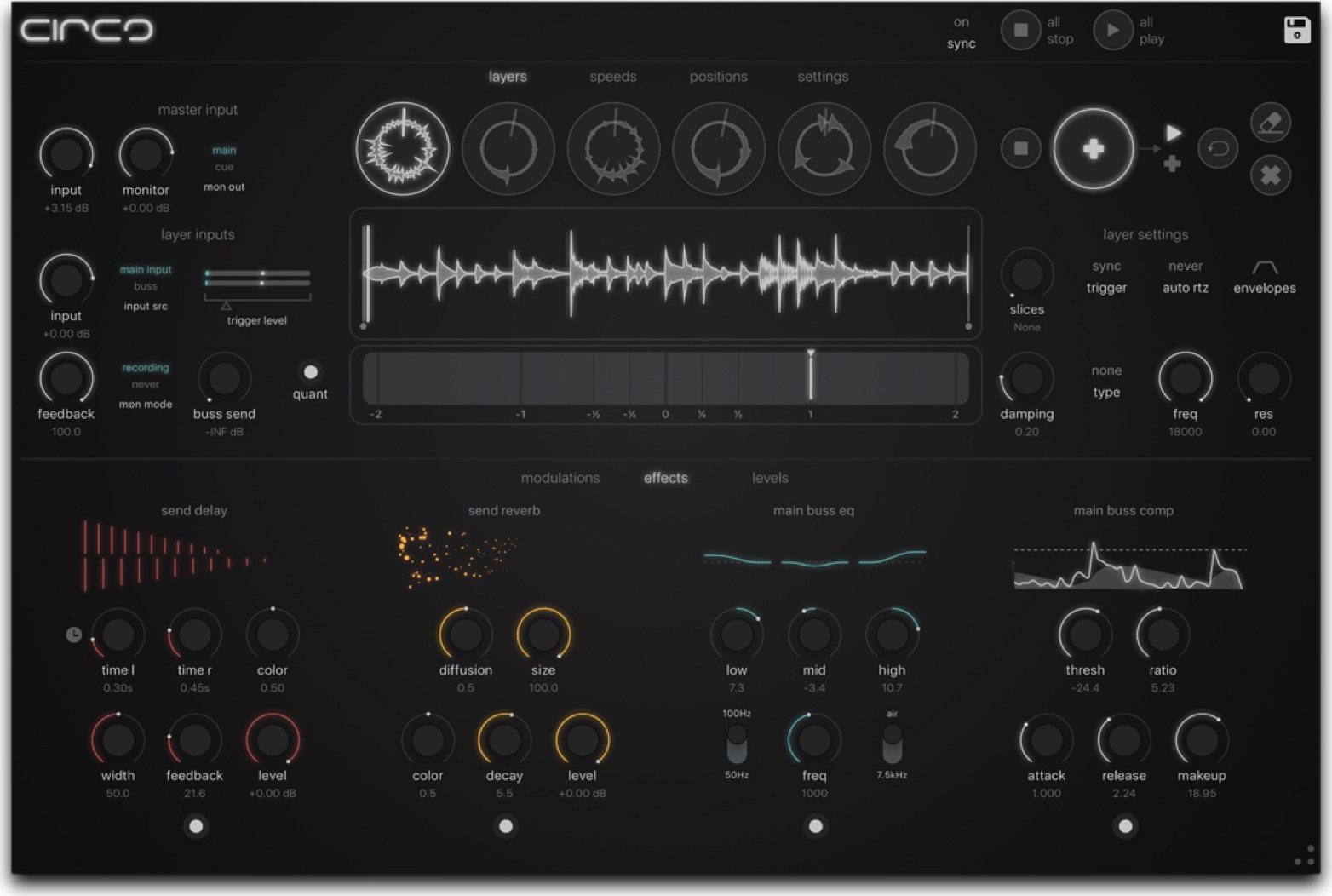Click the eraser icon
Screen dimensions: 1332x896
pyautogui.click(x=1271, y=123)
